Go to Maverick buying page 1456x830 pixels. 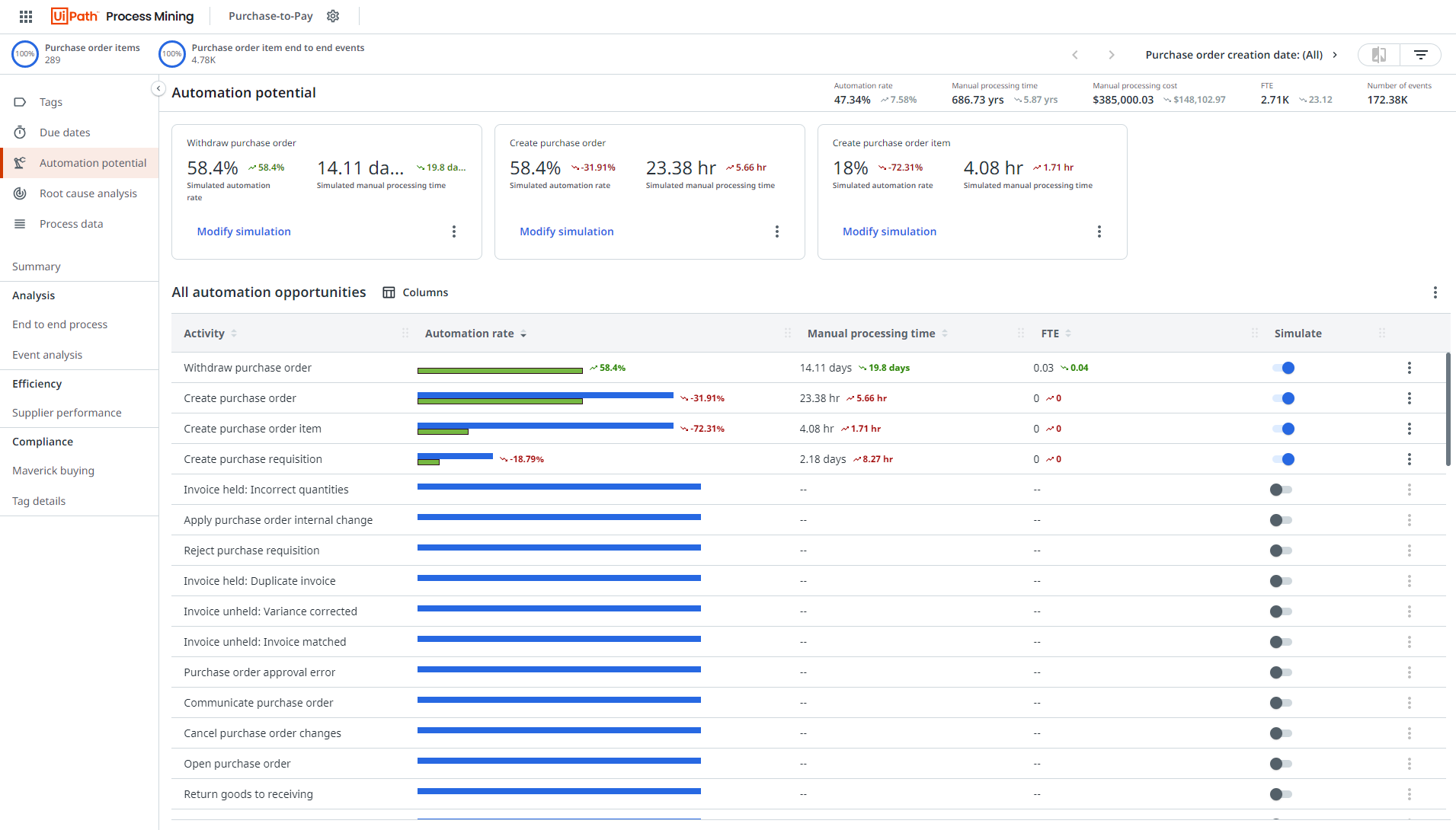[x=53, y=471]
